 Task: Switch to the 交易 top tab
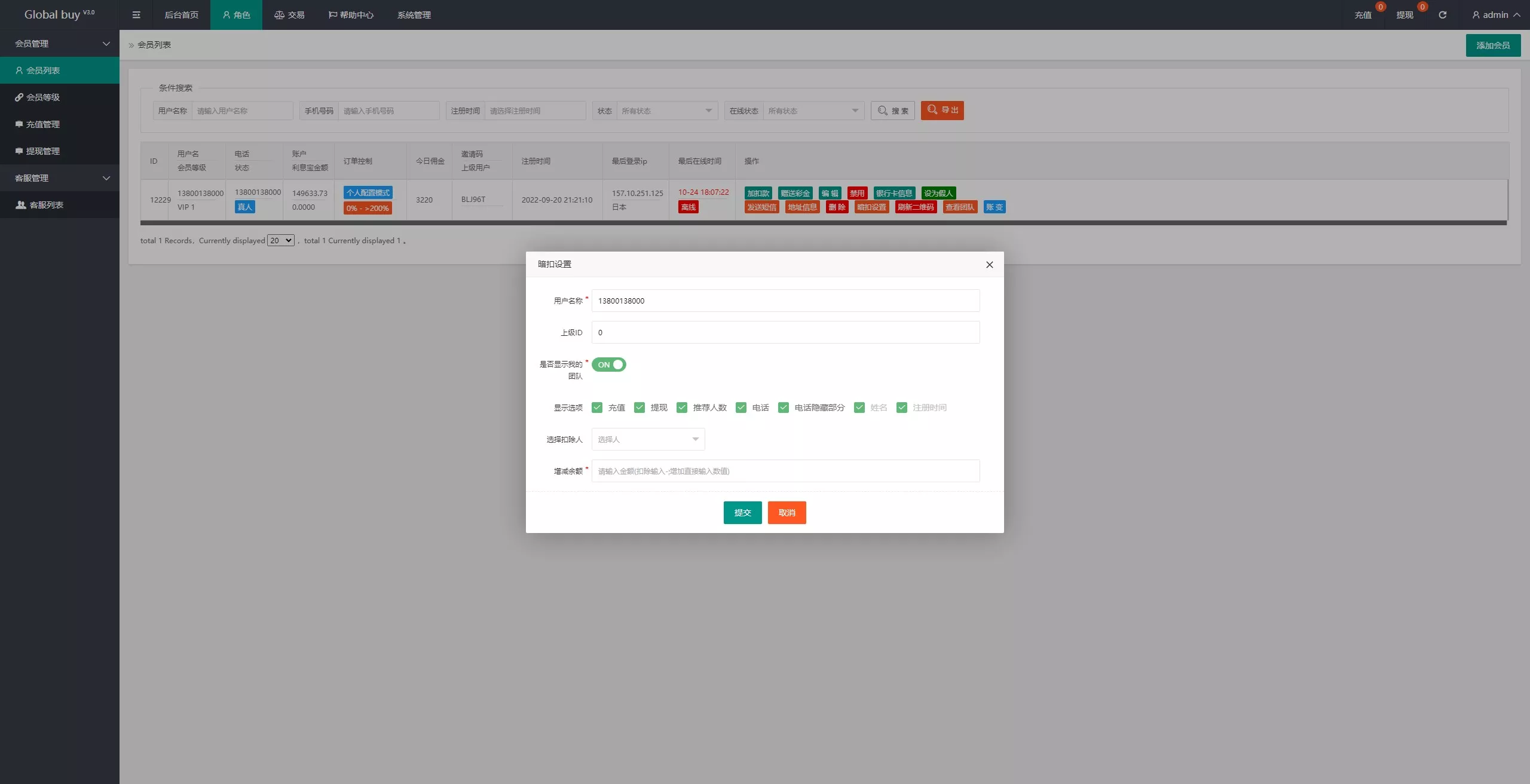[x=289, y=15]
